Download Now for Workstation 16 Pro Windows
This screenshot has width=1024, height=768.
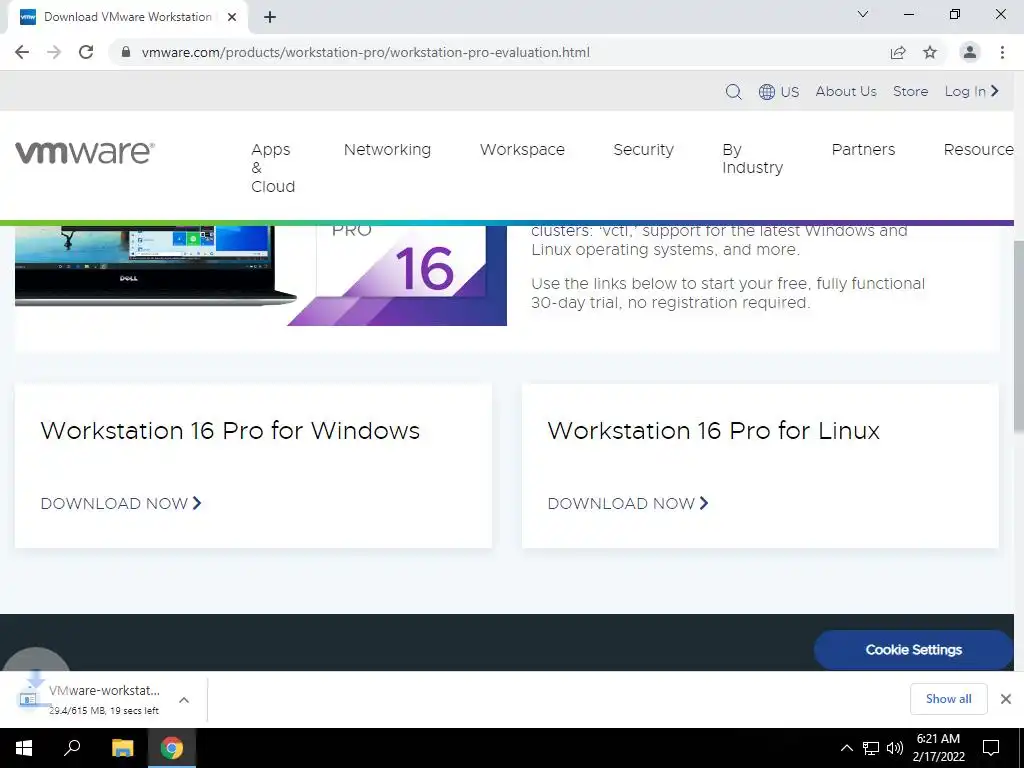tap(121, 504)
